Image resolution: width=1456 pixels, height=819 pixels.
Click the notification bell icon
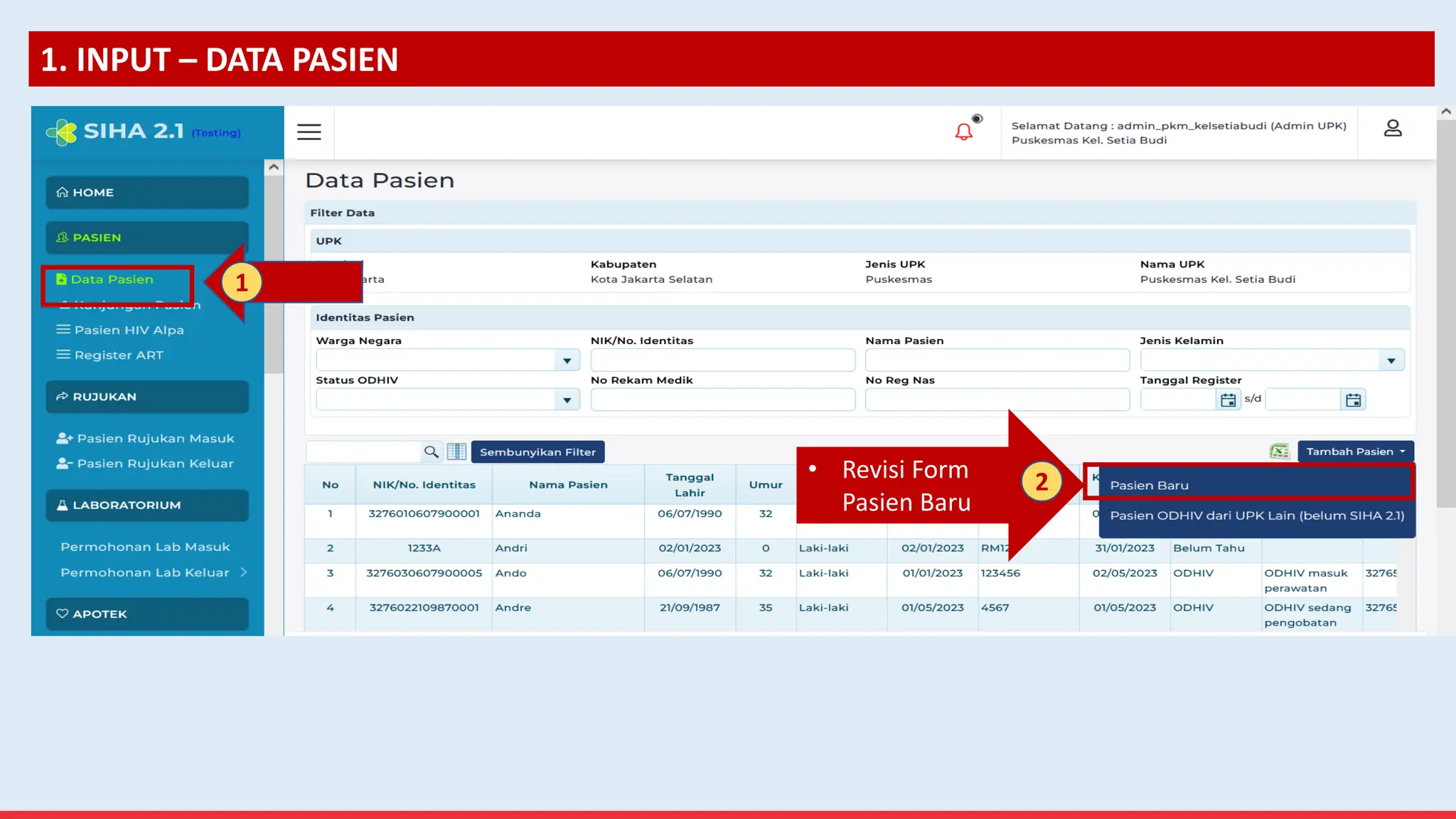pos(963,132)
